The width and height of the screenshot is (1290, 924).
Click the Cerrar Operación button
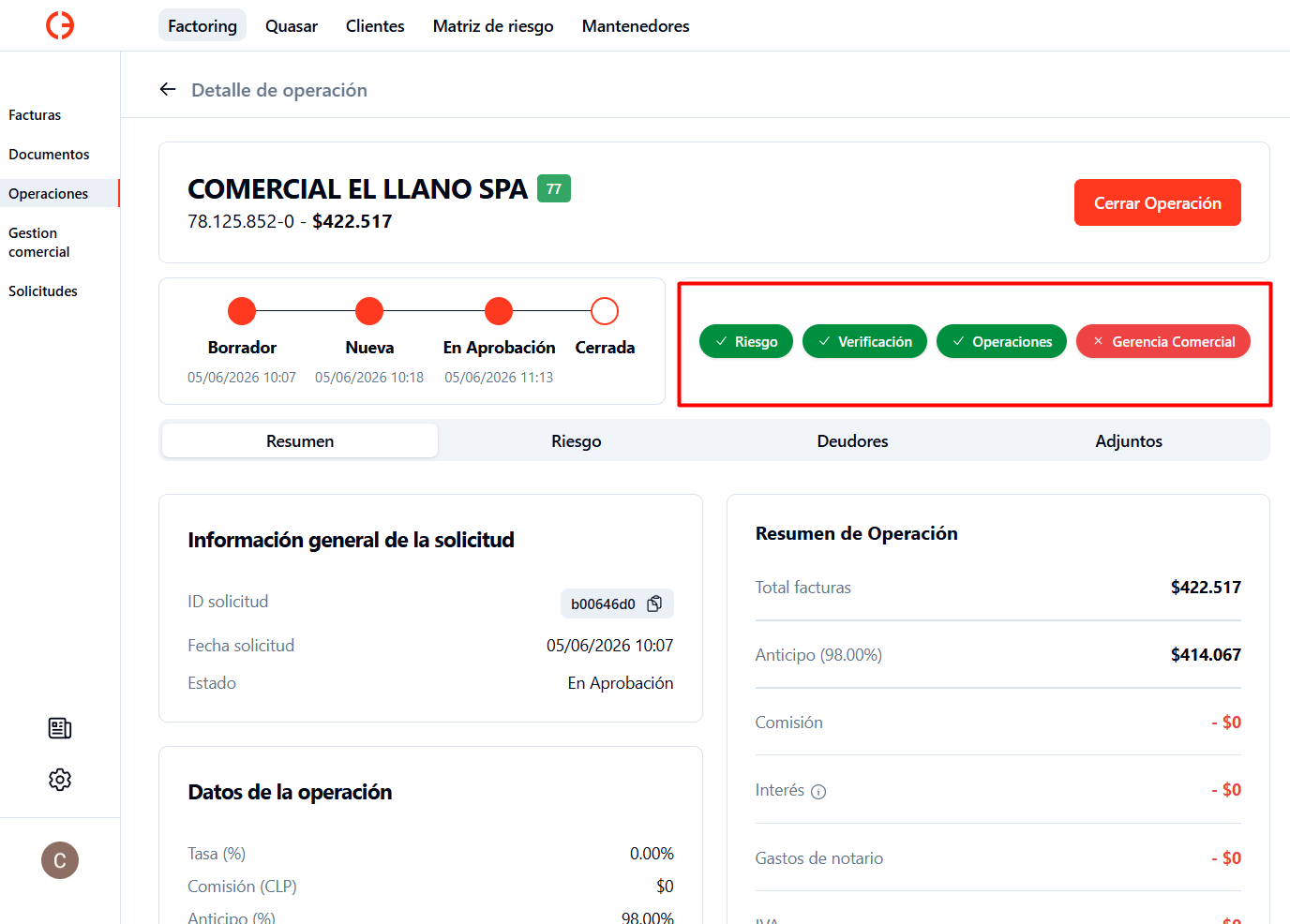pos(1158,202)
